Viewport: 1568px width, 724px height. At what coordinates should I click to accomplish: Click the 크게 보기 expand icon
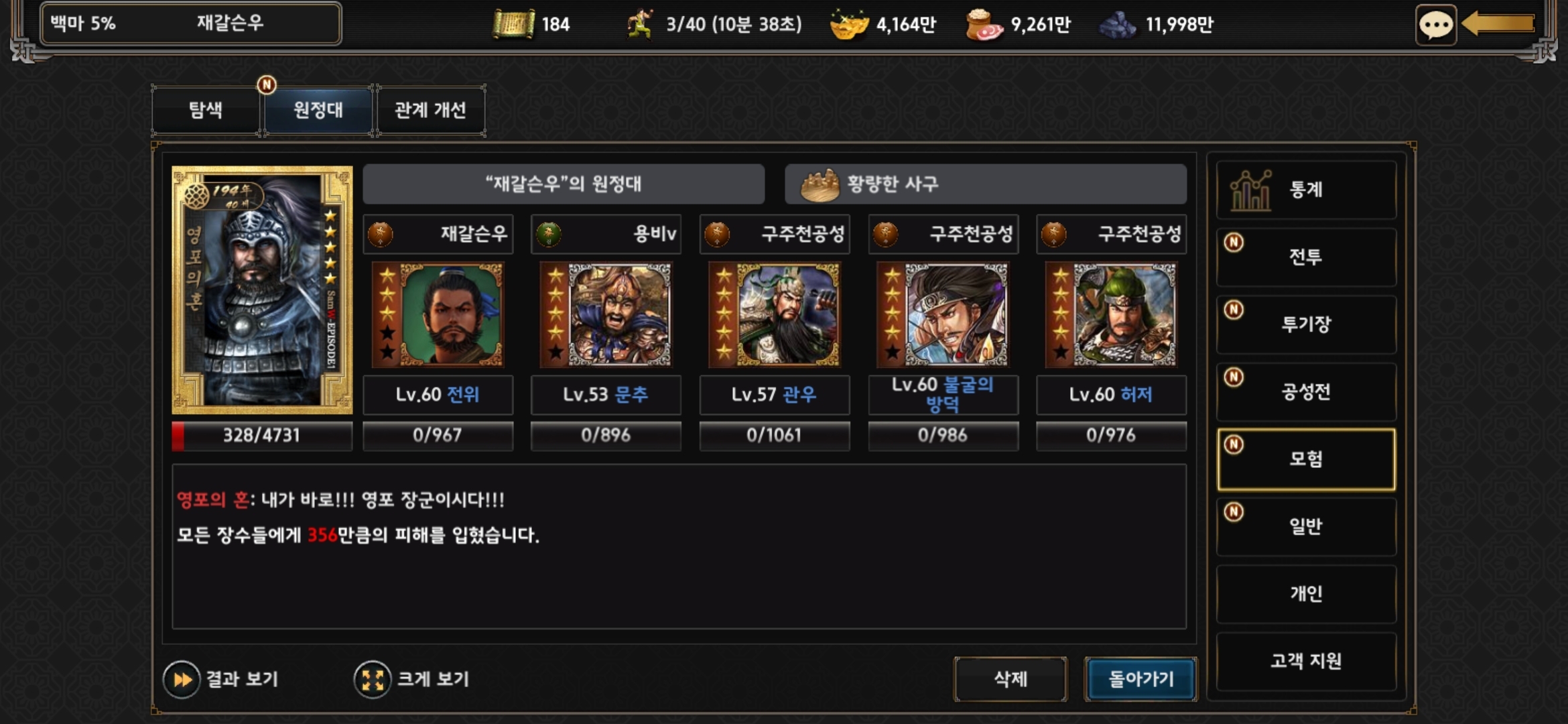[373, 680]
